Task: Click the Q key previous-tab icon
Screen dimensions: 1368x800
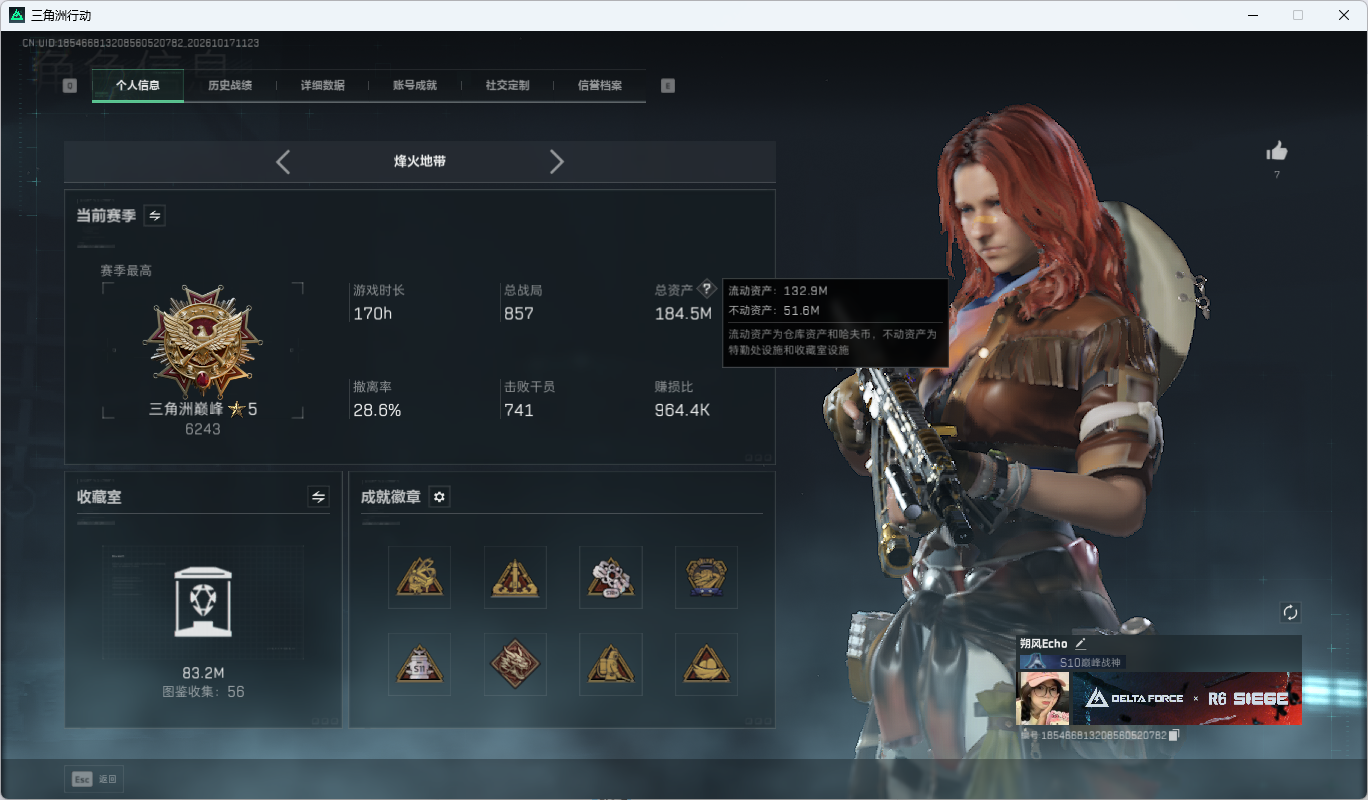Action: point(70,86)
